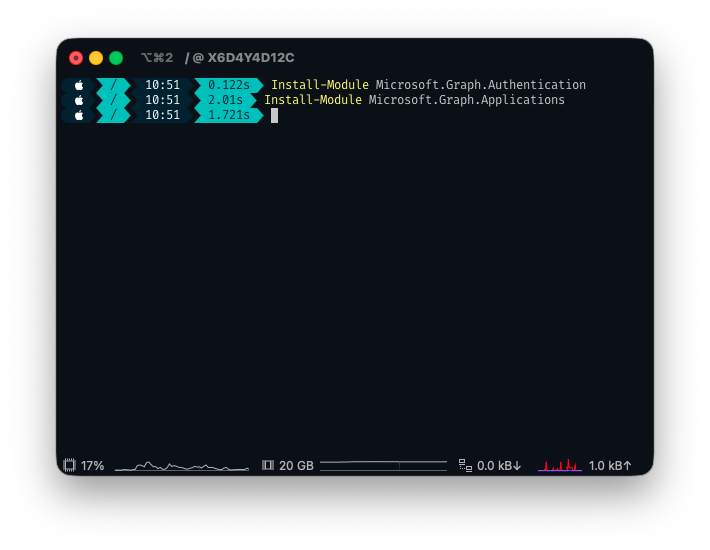Click on Microsoft.Graph.Authentication text

pyautogui.click(x=481, y=85)
